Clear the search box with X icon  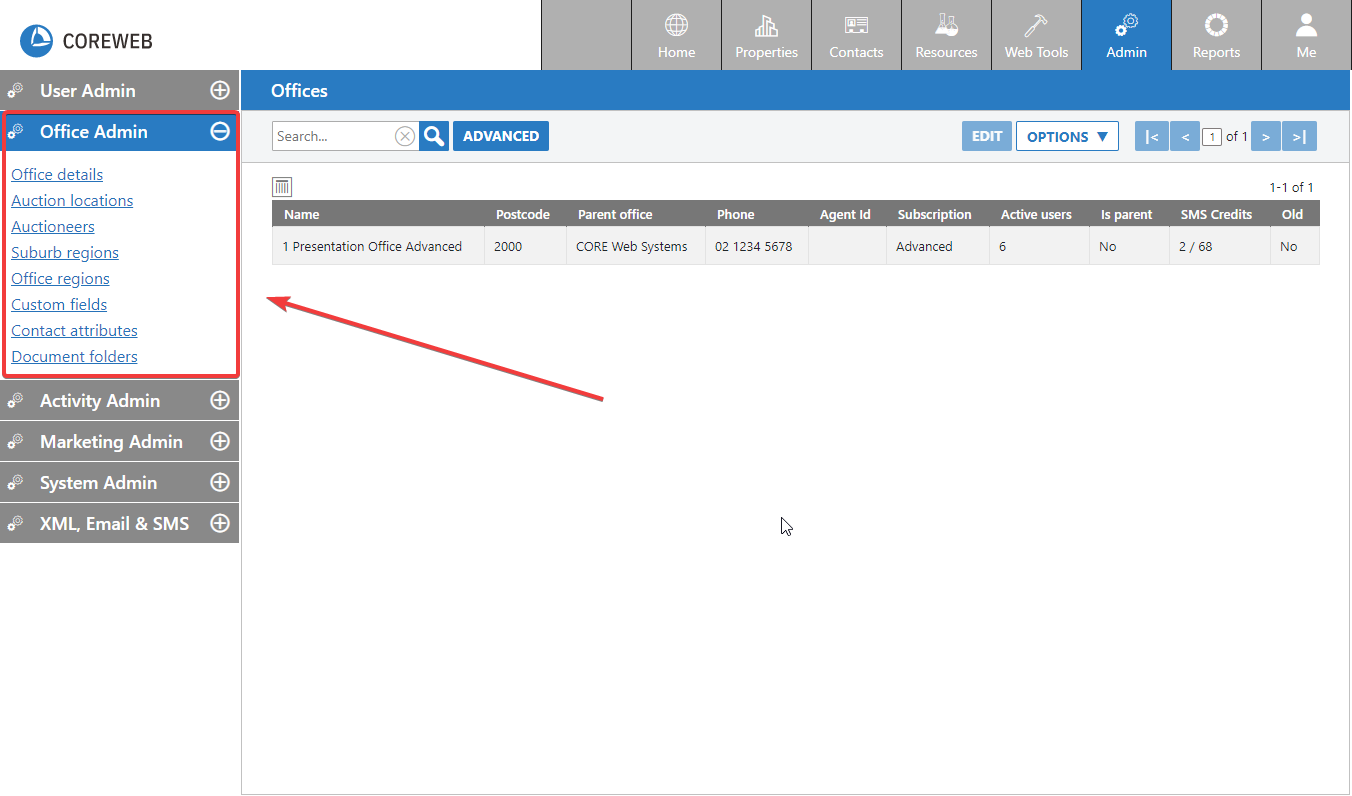[x=404, y=136]
